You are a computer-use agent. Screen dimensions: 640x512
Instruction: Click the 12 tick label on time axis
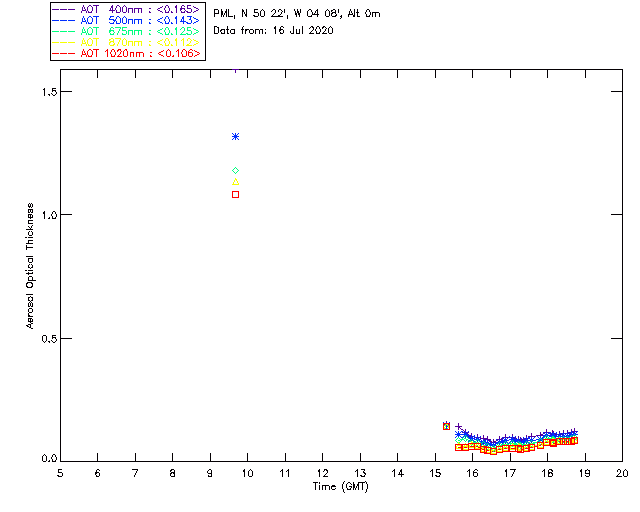click(x=322, y=473)
